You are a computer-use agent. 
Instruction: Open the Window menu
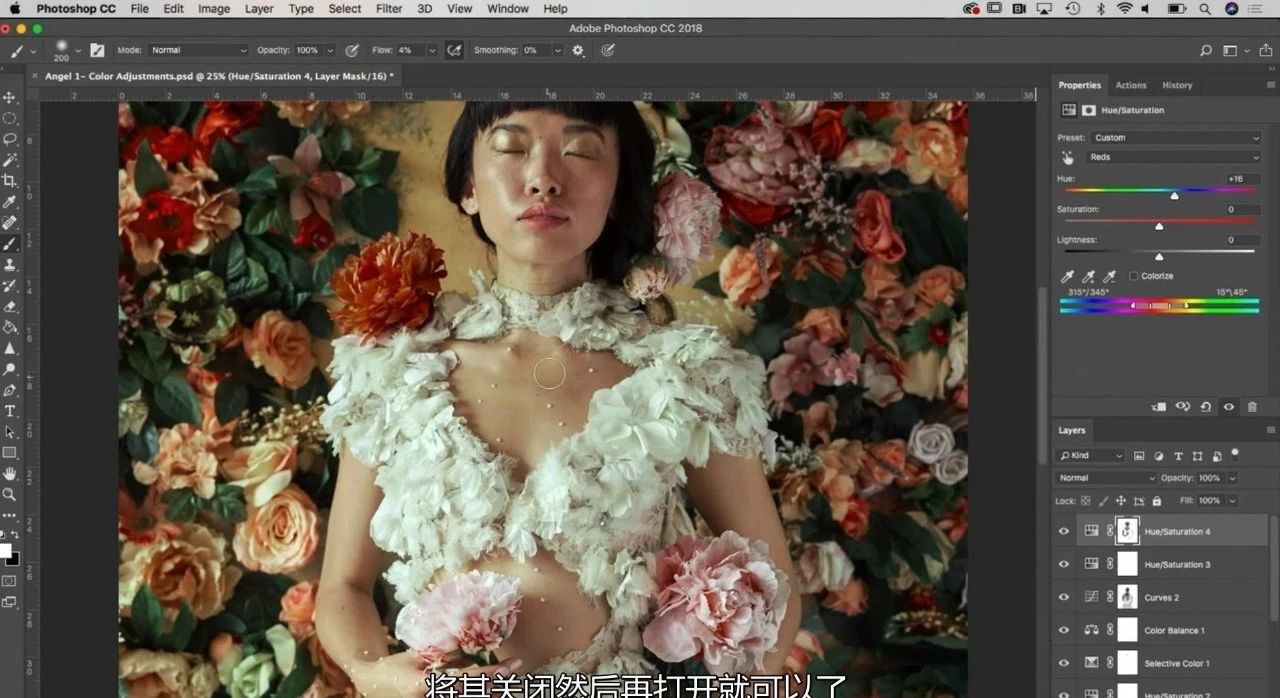[x=508, y=9]
